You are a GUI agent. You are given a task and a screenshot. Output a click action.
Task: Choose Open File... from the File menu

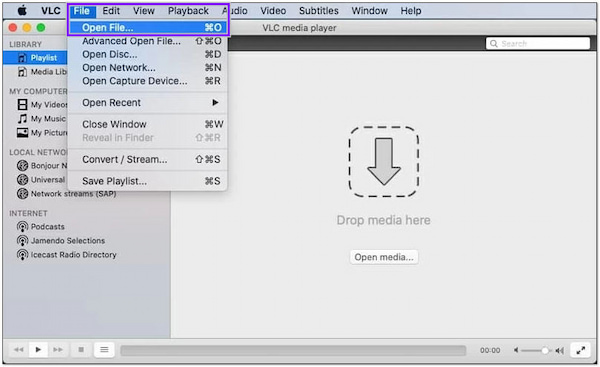[x=148, y=28]
